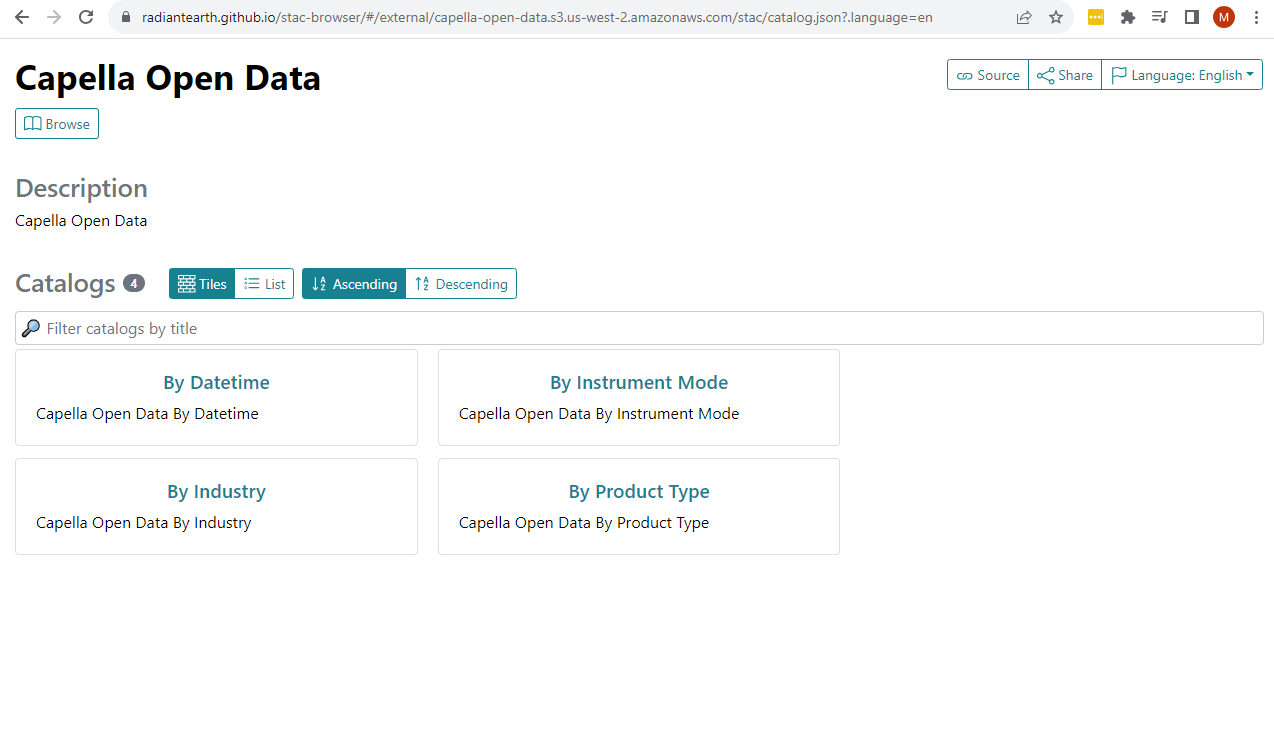Image resolution: width=1274 pixels, height=741 pixels.
Task: Open the By Datetime catalog
Action: tap(216, 382)
